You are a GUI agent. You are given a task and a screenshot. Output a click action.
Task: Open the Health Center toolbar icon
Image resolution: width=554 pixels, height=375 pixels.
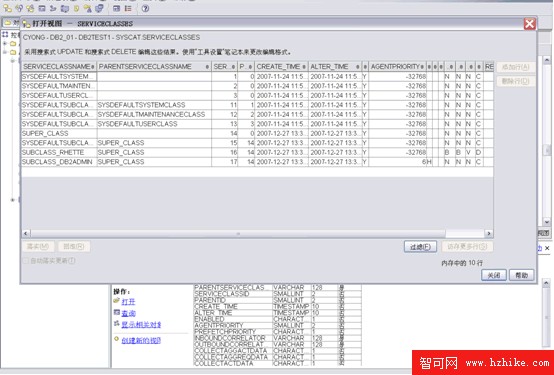tap(65, 8)
